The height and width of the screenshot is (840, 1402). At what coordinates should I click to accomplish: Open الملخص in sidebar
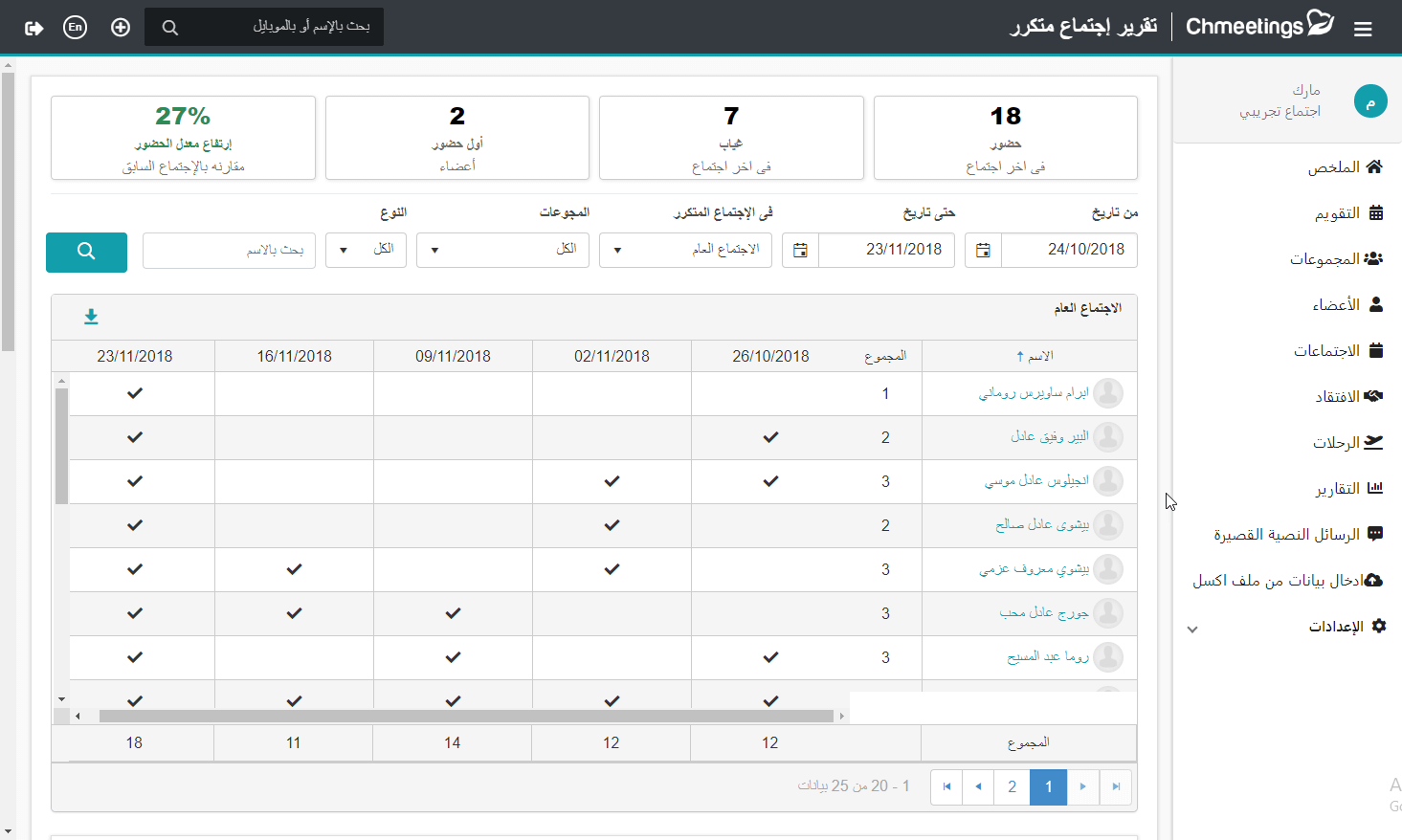tap(1345, 167)
